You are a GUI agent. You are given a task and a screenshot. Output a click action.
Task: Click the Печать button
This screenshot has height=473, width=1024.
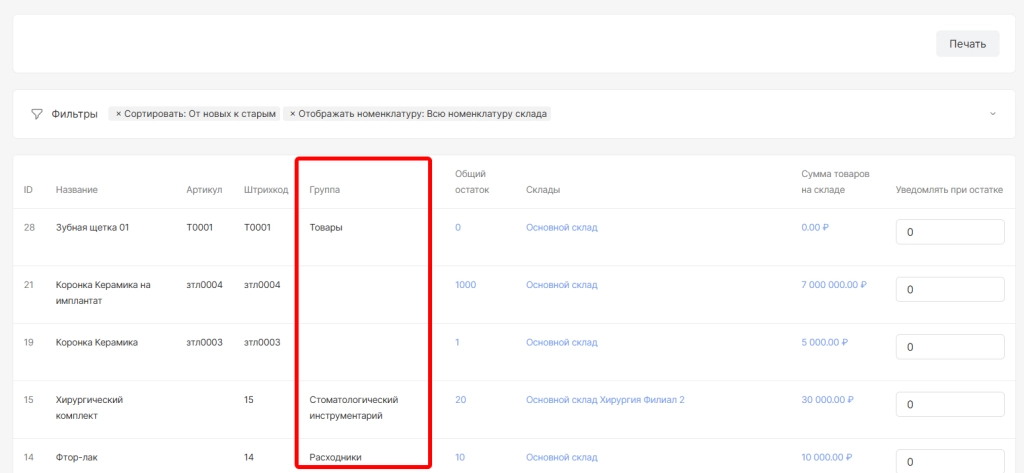(x=967, y=44)
